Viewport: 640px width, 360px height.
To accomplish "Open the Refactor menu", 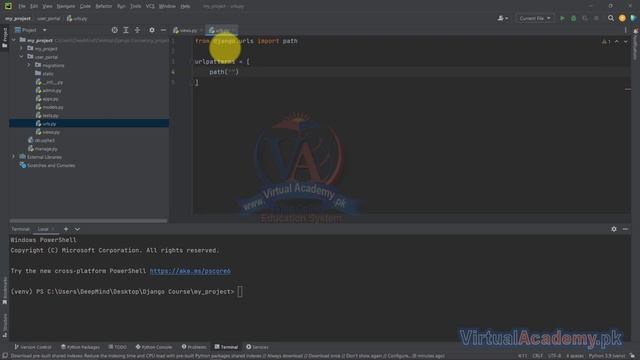I will pos(104,6).
